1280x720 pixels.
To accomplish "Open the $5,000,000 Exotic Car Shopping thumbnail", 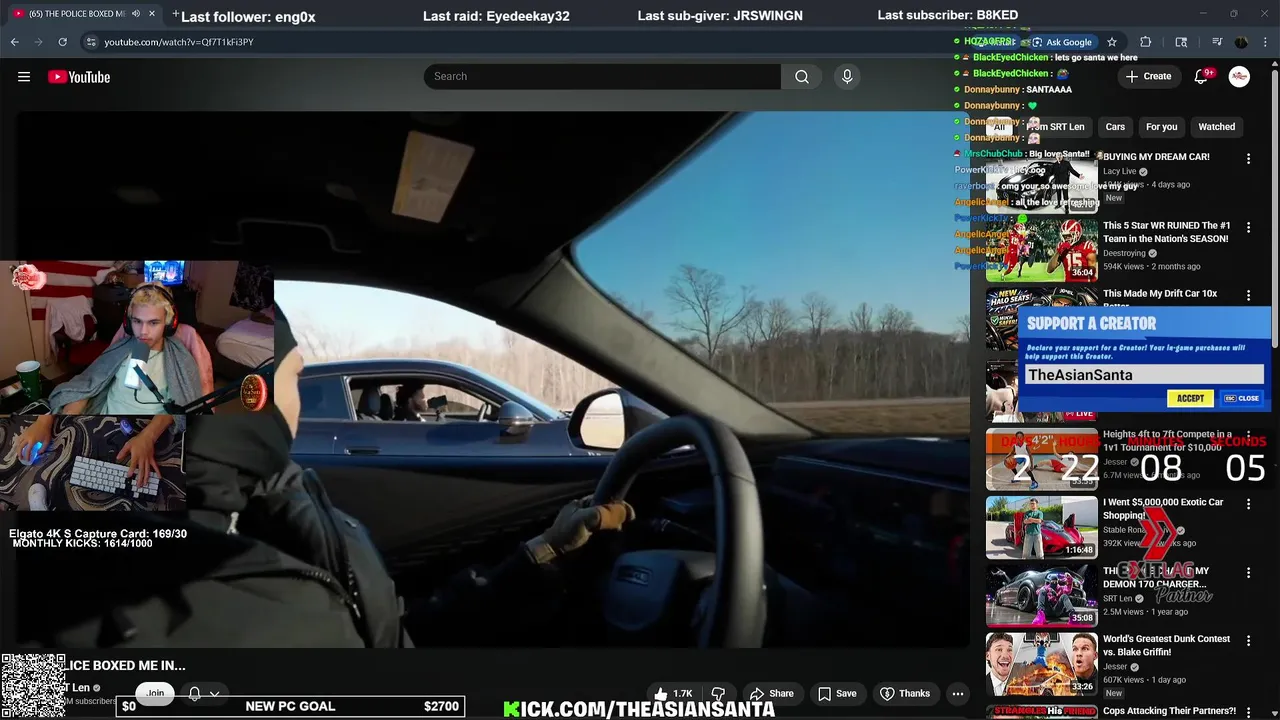I will click(1042, 527).
